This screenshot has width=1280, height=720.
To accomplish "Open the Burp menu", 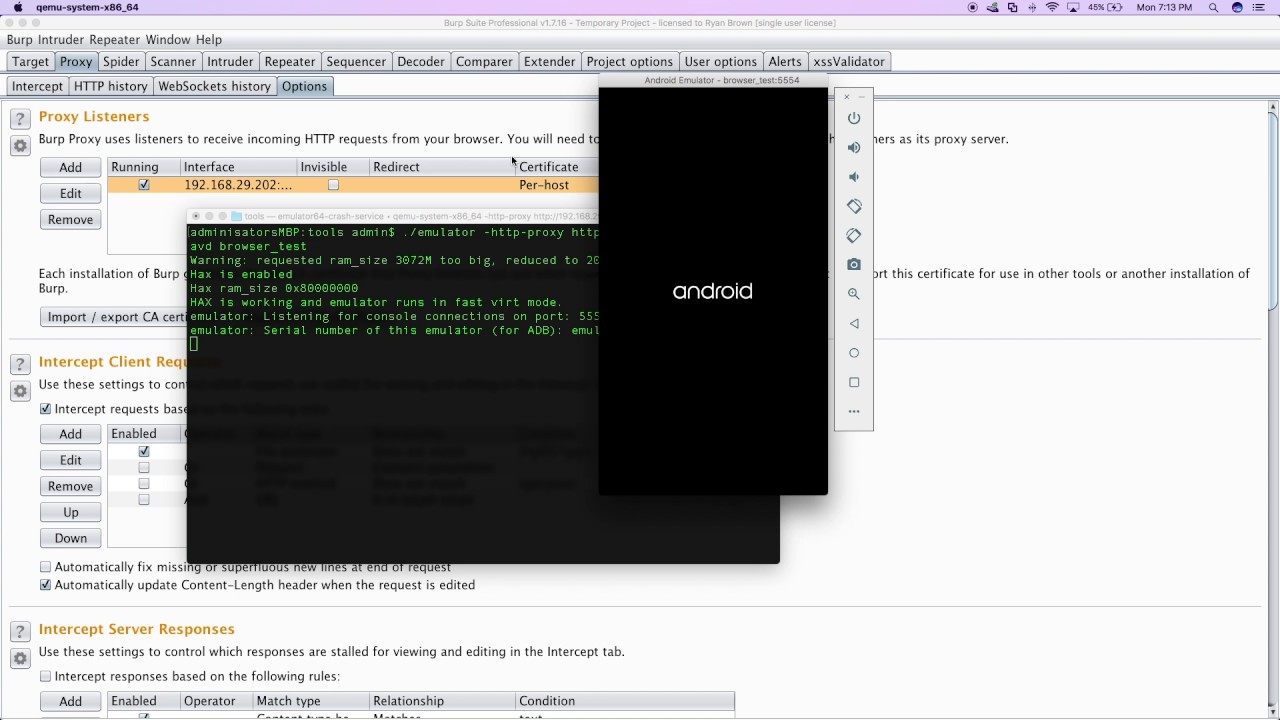I will click(x=19, y=40).
